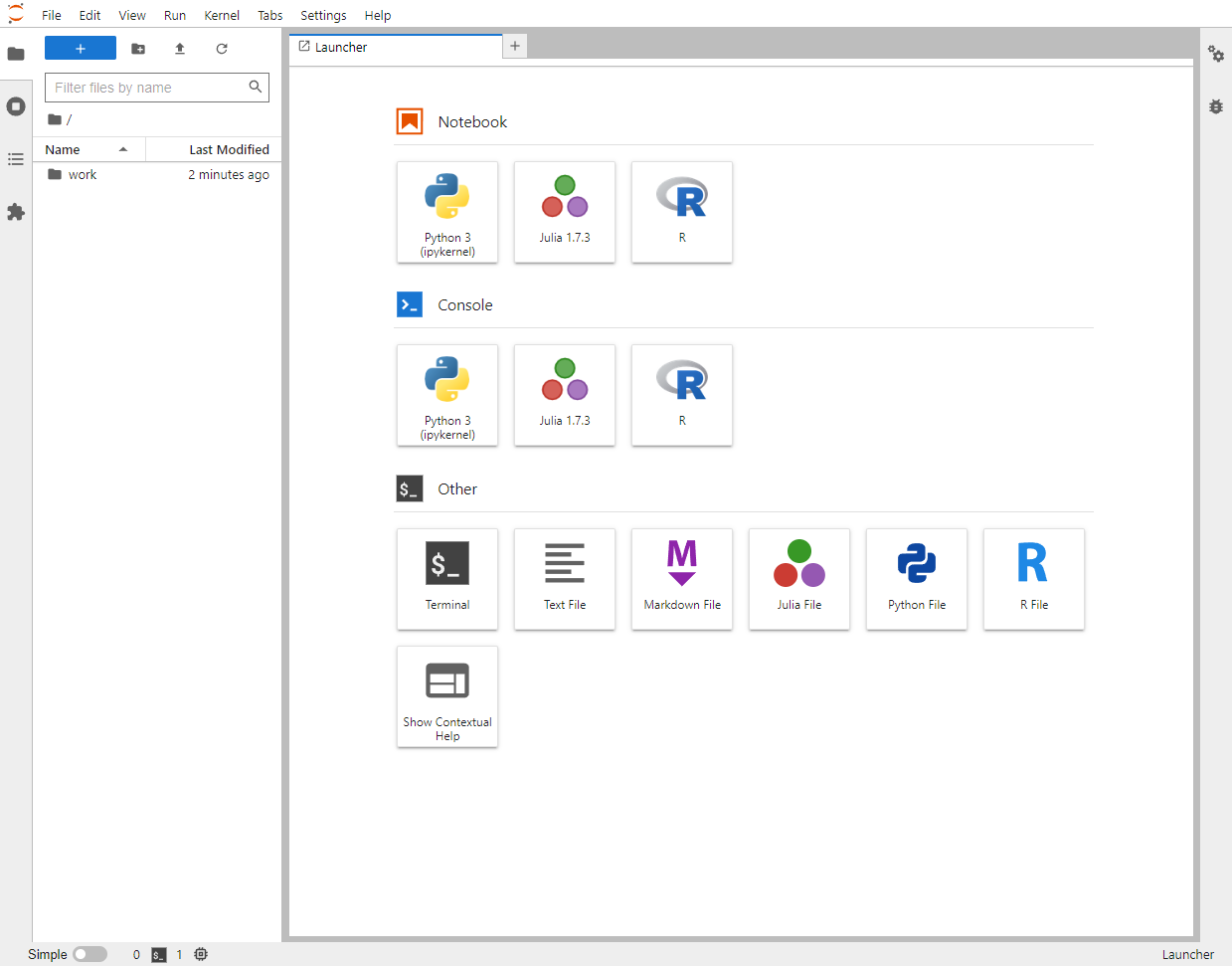Launch a Python 3 notebook
The width and height of the screenshot is (1232, 966).
coord(447,212)
